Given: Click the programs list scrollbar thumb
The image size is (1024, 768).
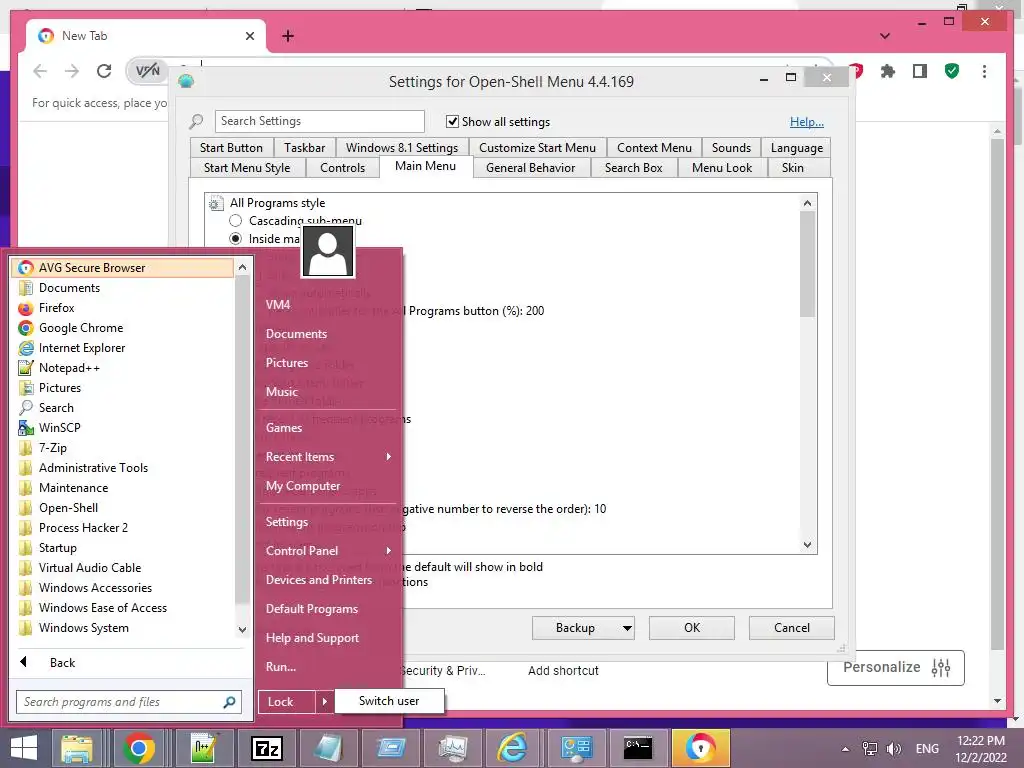Looking at the screenshot, I should [242, 438].
